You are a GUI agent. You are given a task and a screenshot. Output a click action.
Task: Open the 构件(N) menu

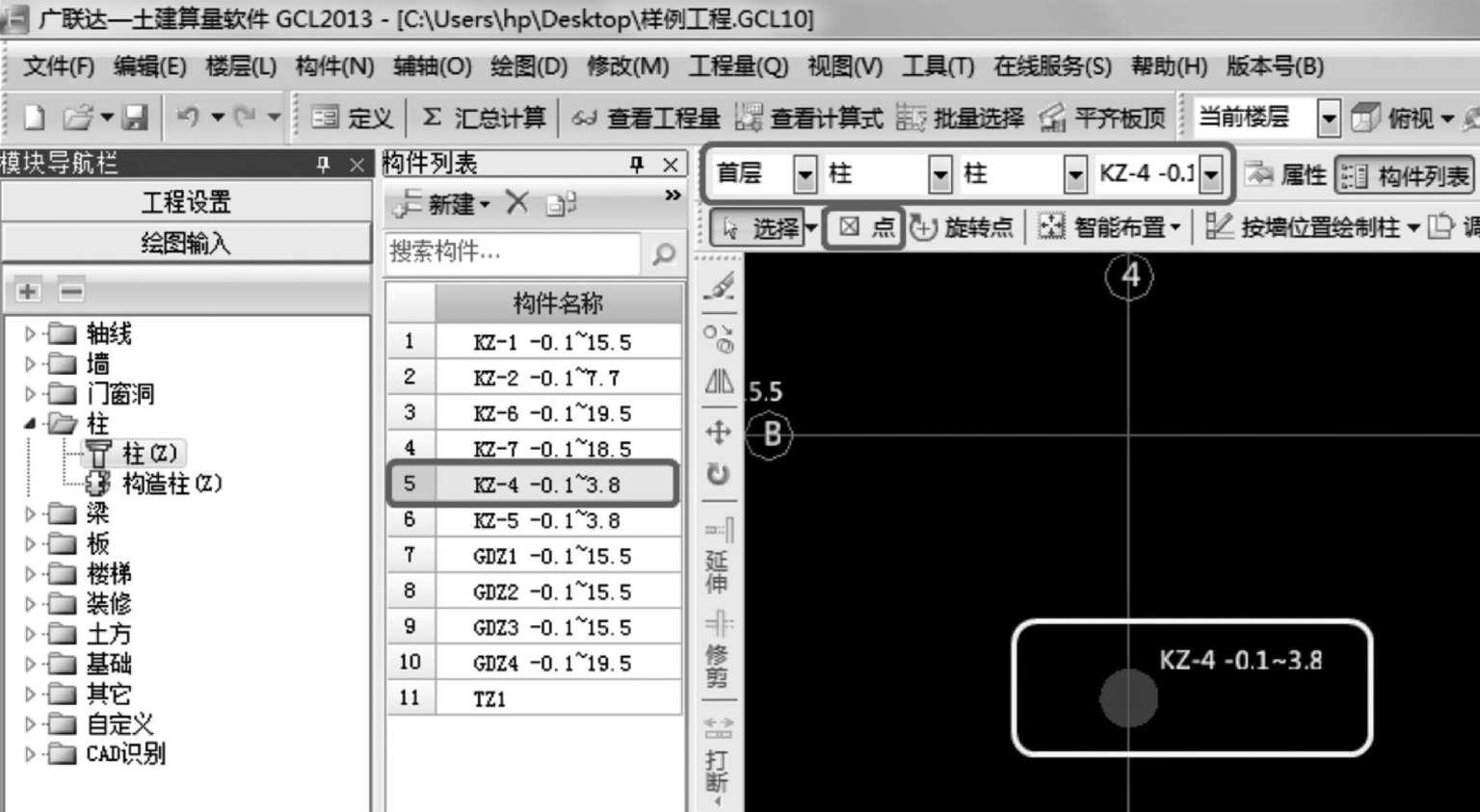click(334, 66)
